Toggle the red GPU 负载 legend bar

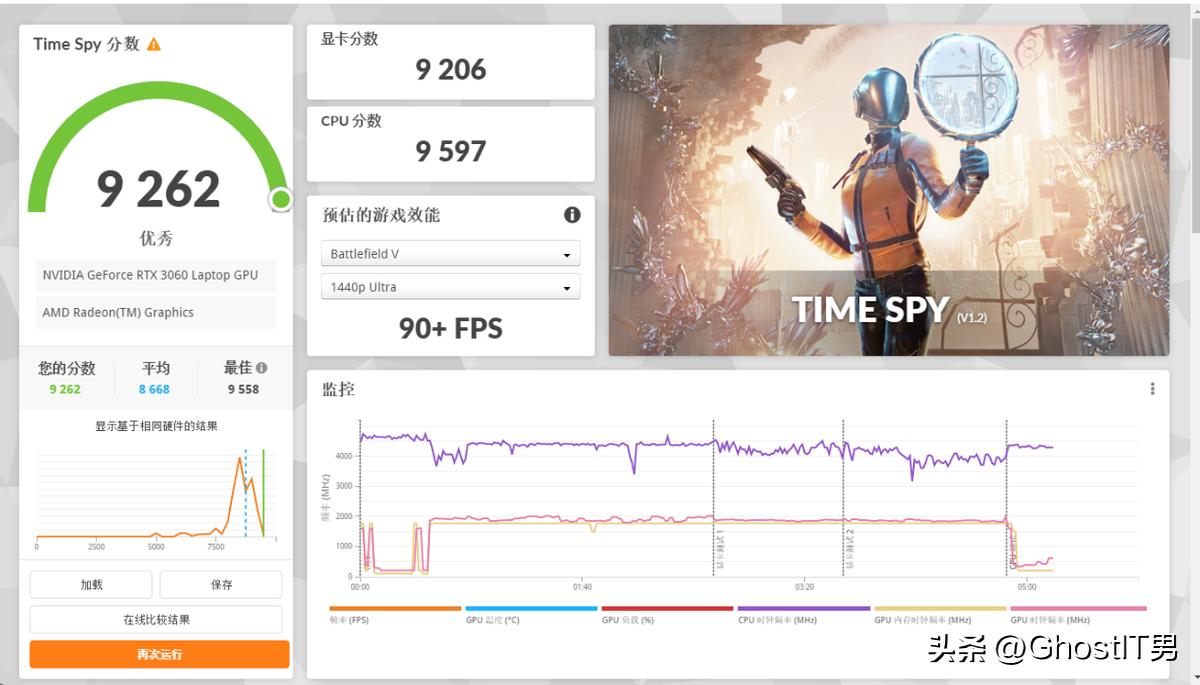click(667, 608)
